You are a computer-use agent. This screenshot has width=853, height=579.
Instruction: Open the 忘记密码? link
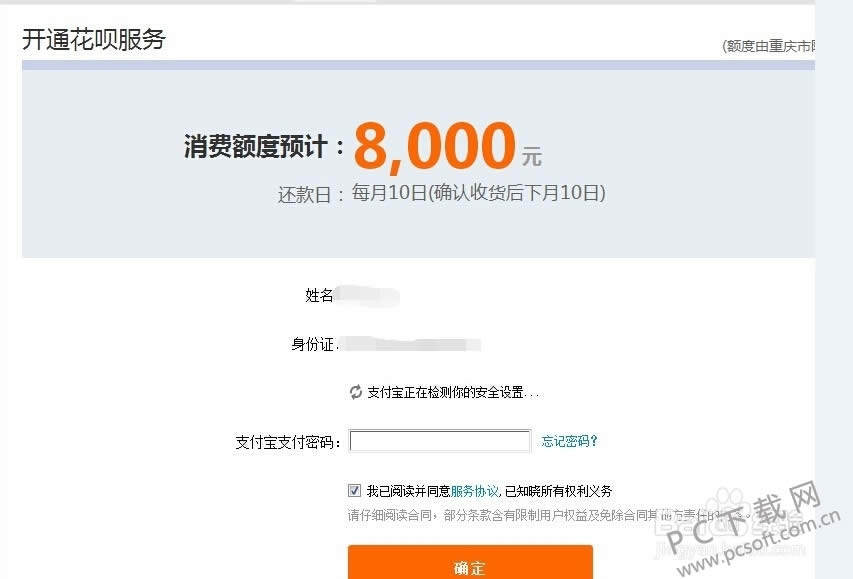tap(570, 441)
